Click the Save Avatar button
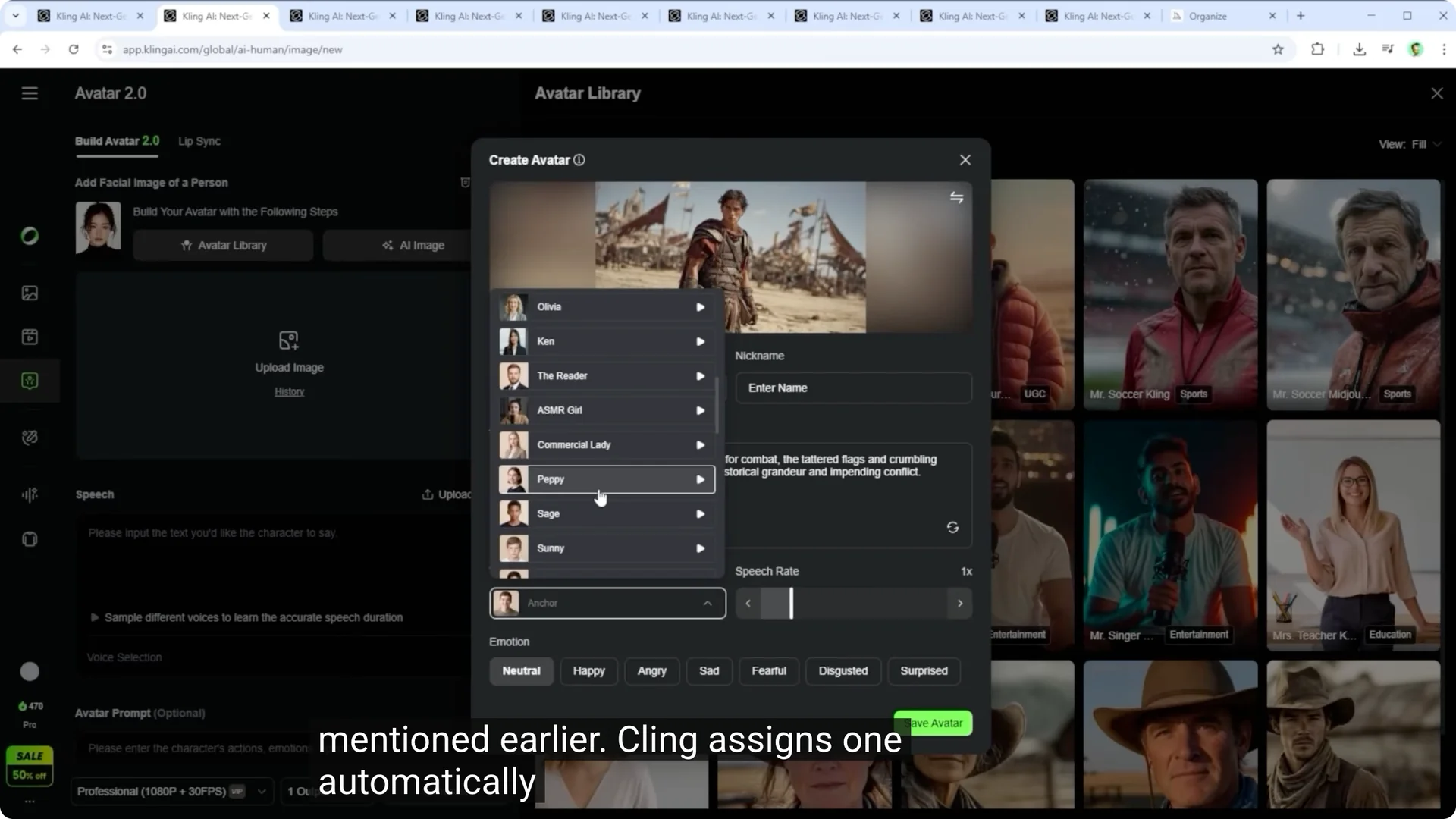 (x=933, y=723)
